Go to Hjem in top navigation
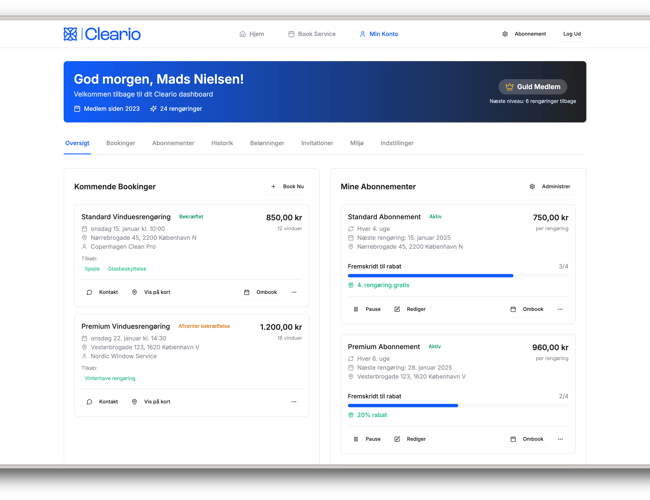650x500 pixels. pyautogui.click(x=252, y=34)
